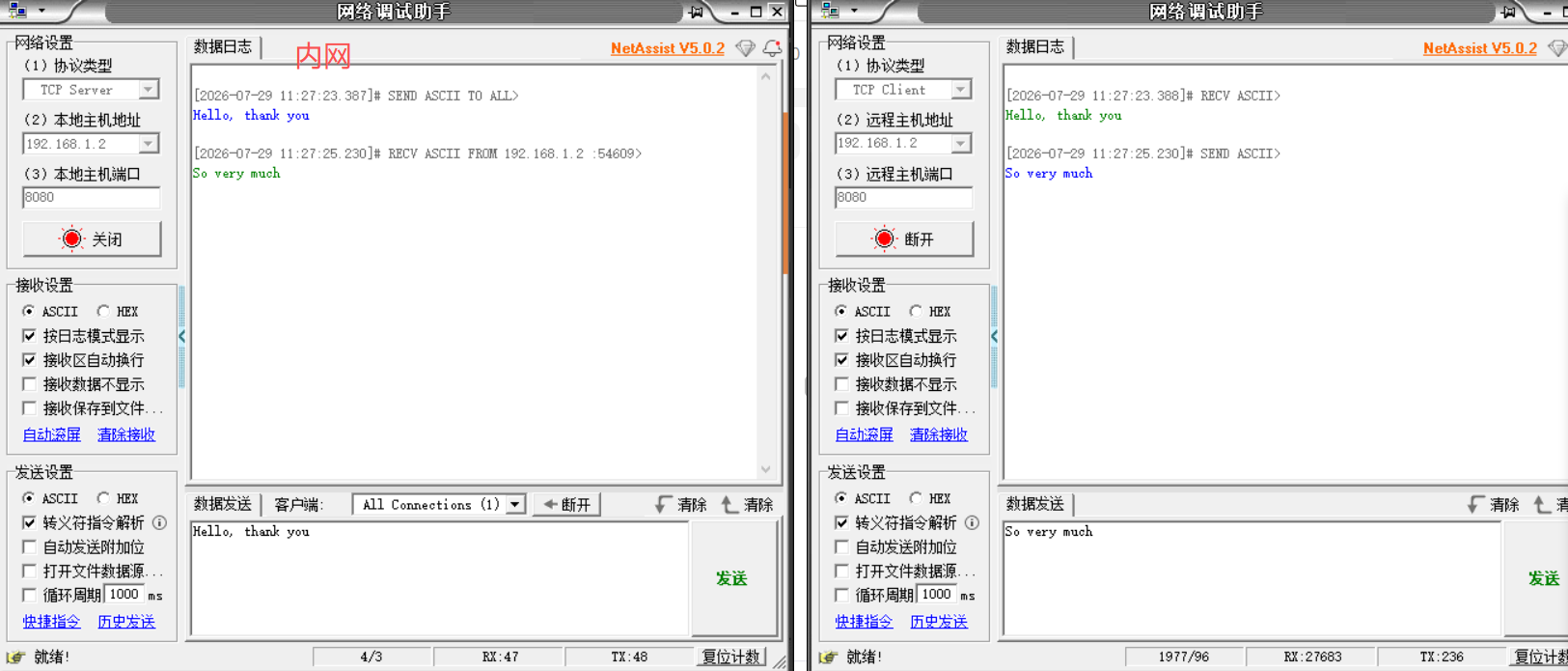Switch to client 数据日志 tab

1035,46
